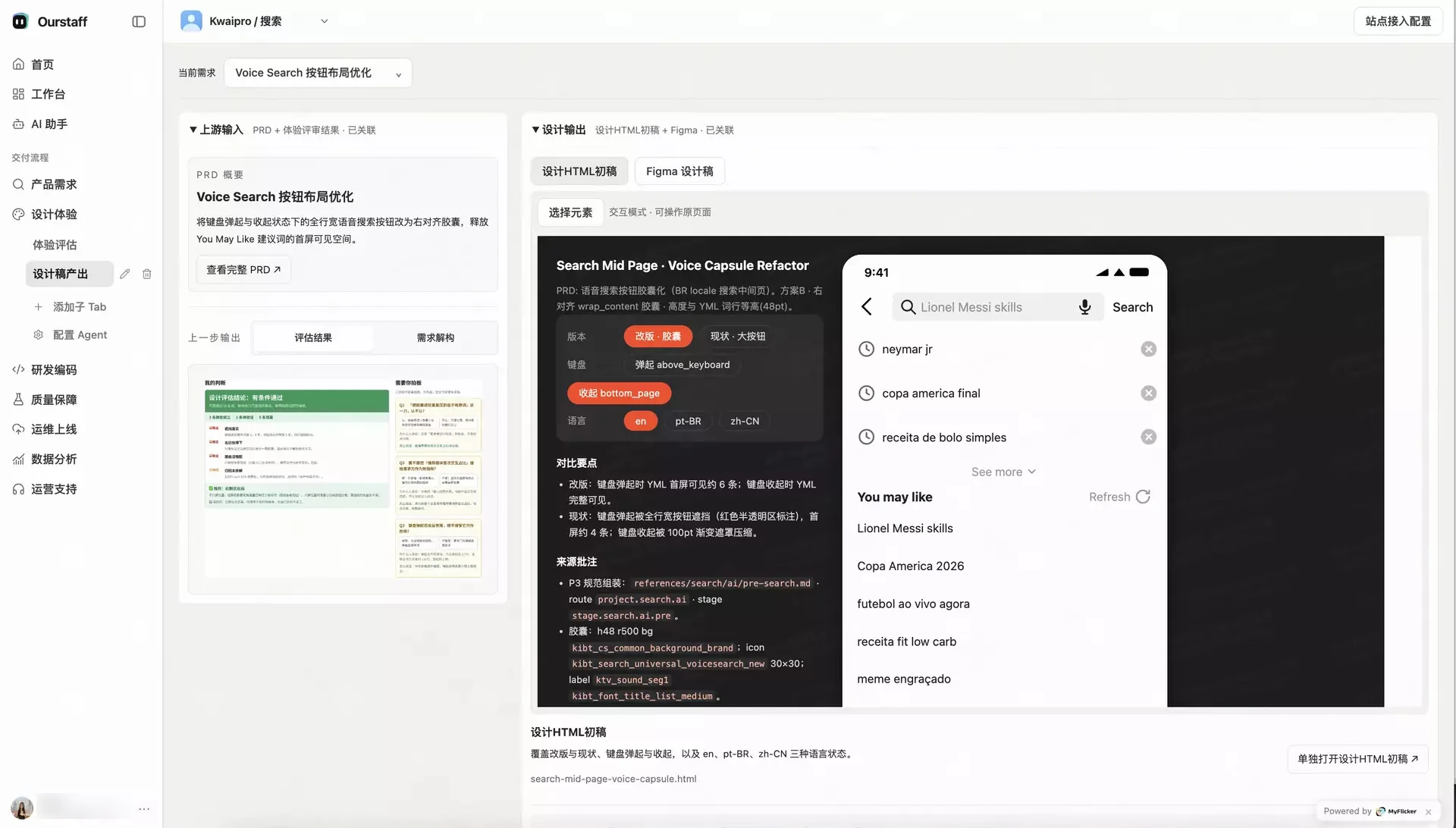The height and width of the screenshot is (828, 1456).
Task: Select the 现状 · 大按钮 version option
Action: click(x=738, y=336)
